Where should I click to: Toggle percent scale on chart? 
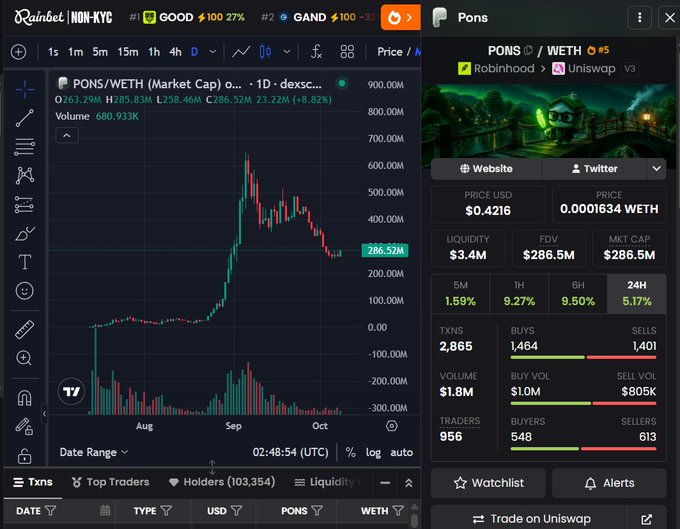tap(350, 453)
